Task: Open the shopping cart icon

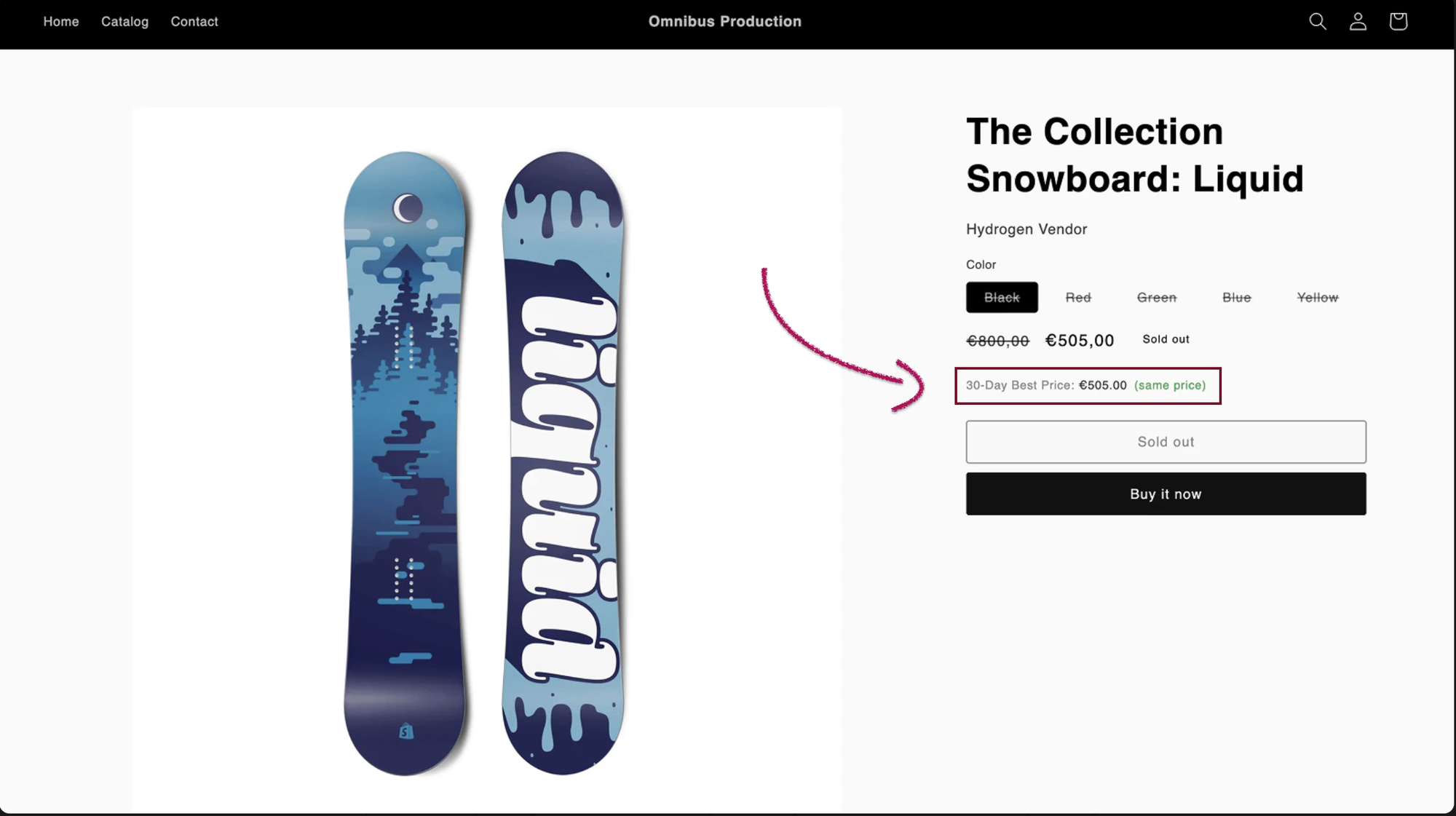Action: (1398, 22)
